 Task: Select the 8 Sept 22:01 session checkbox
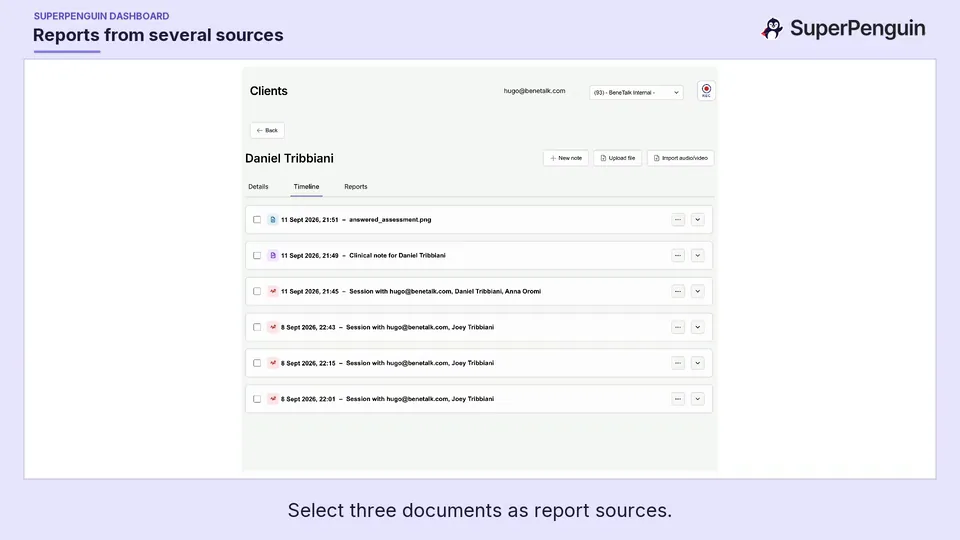point(257,399)
